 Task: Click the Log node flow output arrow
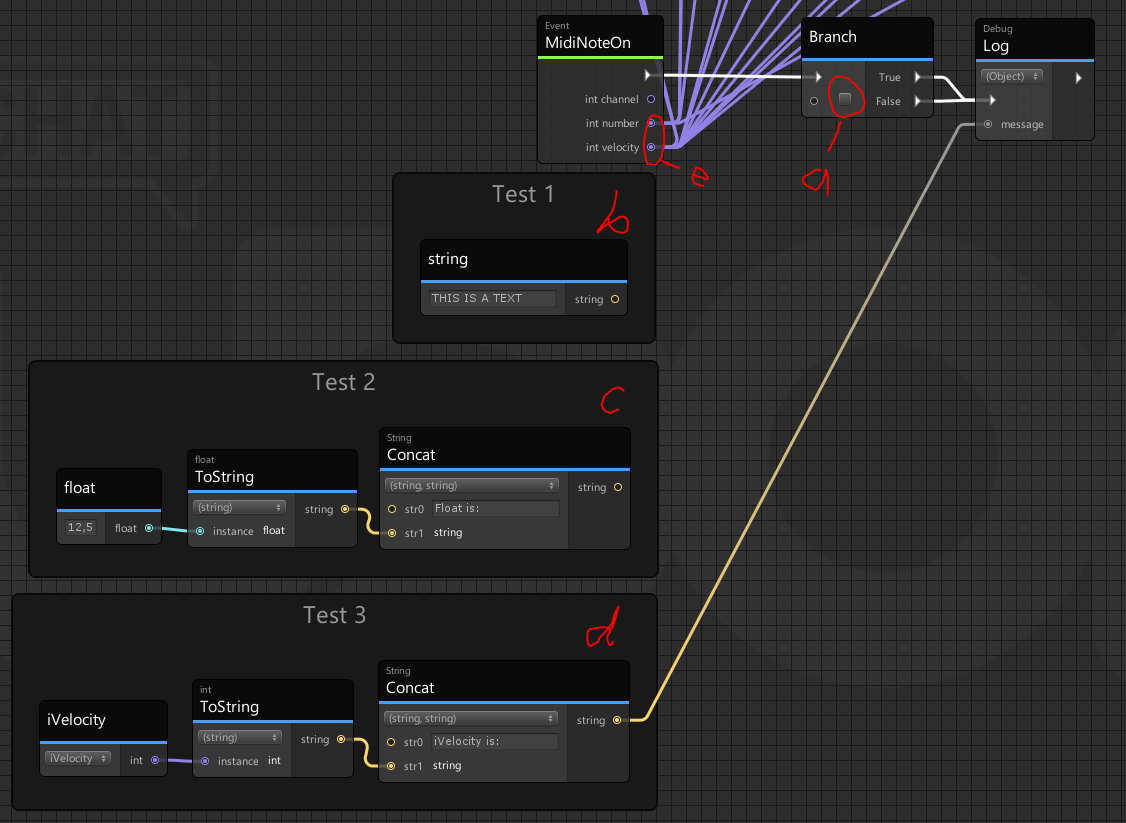(x=1078, y=77)
